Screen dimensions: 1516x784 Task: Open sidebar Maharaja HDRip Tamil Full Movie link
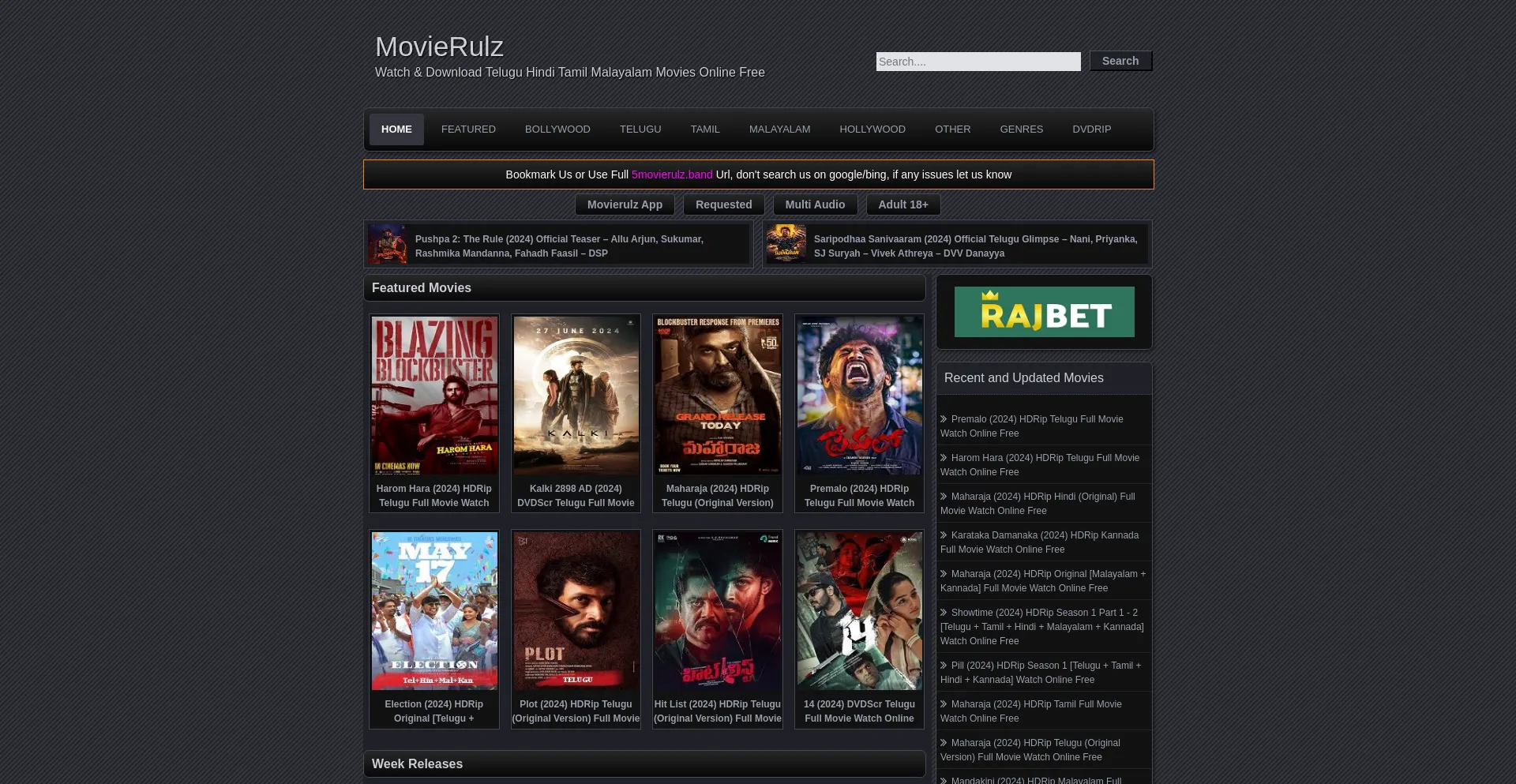[1031, 711]
